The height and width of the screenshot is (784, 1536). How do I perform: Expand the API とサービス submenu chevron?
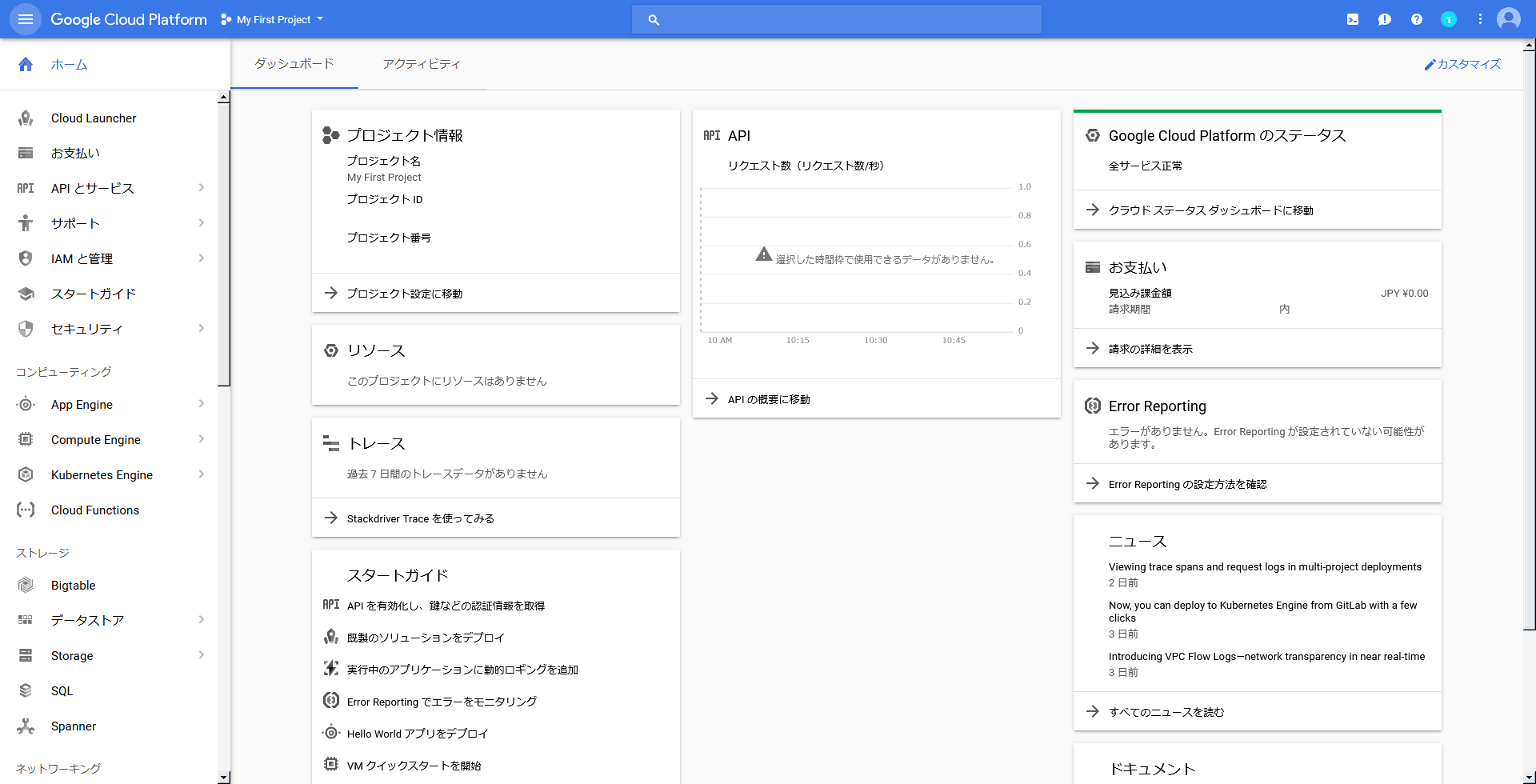click(x=202, y=187)
